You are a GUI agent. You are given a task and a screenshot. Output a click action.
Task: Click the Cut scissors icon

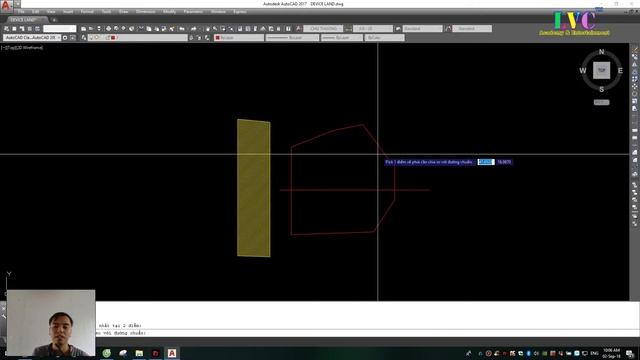coord(141,29)
